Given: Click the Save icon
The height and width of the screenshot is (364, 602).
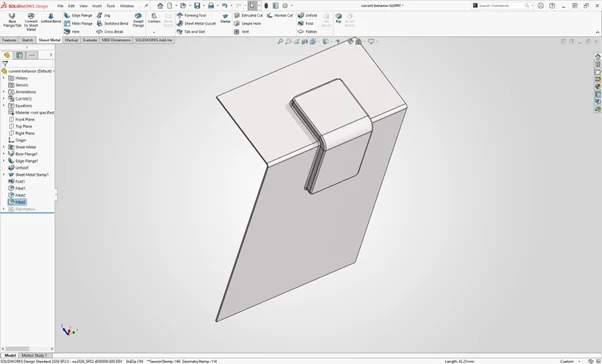Looking at the screenshot, I should click(x=197, y=5).
